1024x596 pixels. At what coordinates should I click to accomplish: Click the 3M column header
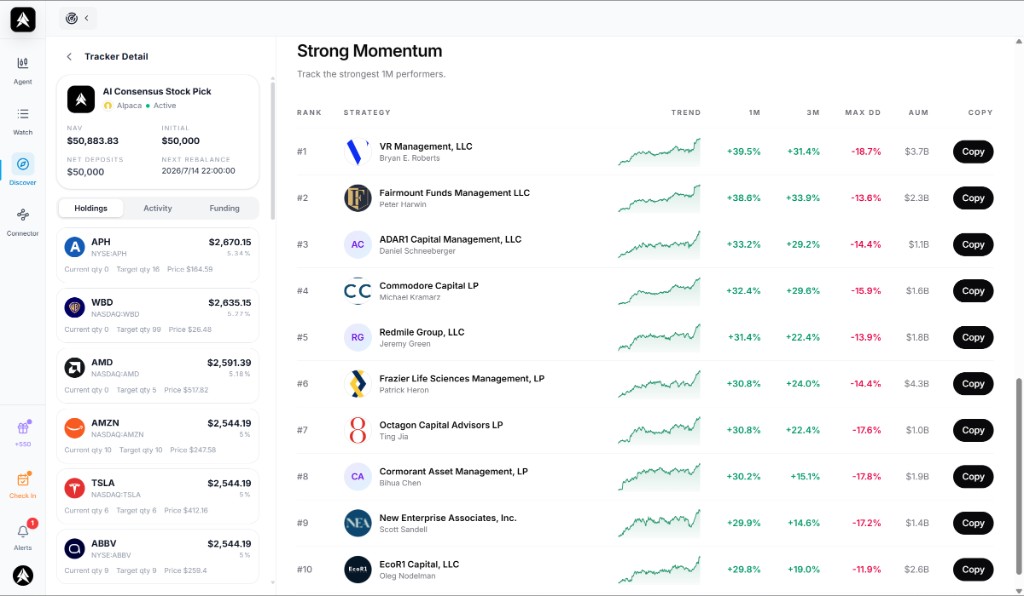click(812, 113)
